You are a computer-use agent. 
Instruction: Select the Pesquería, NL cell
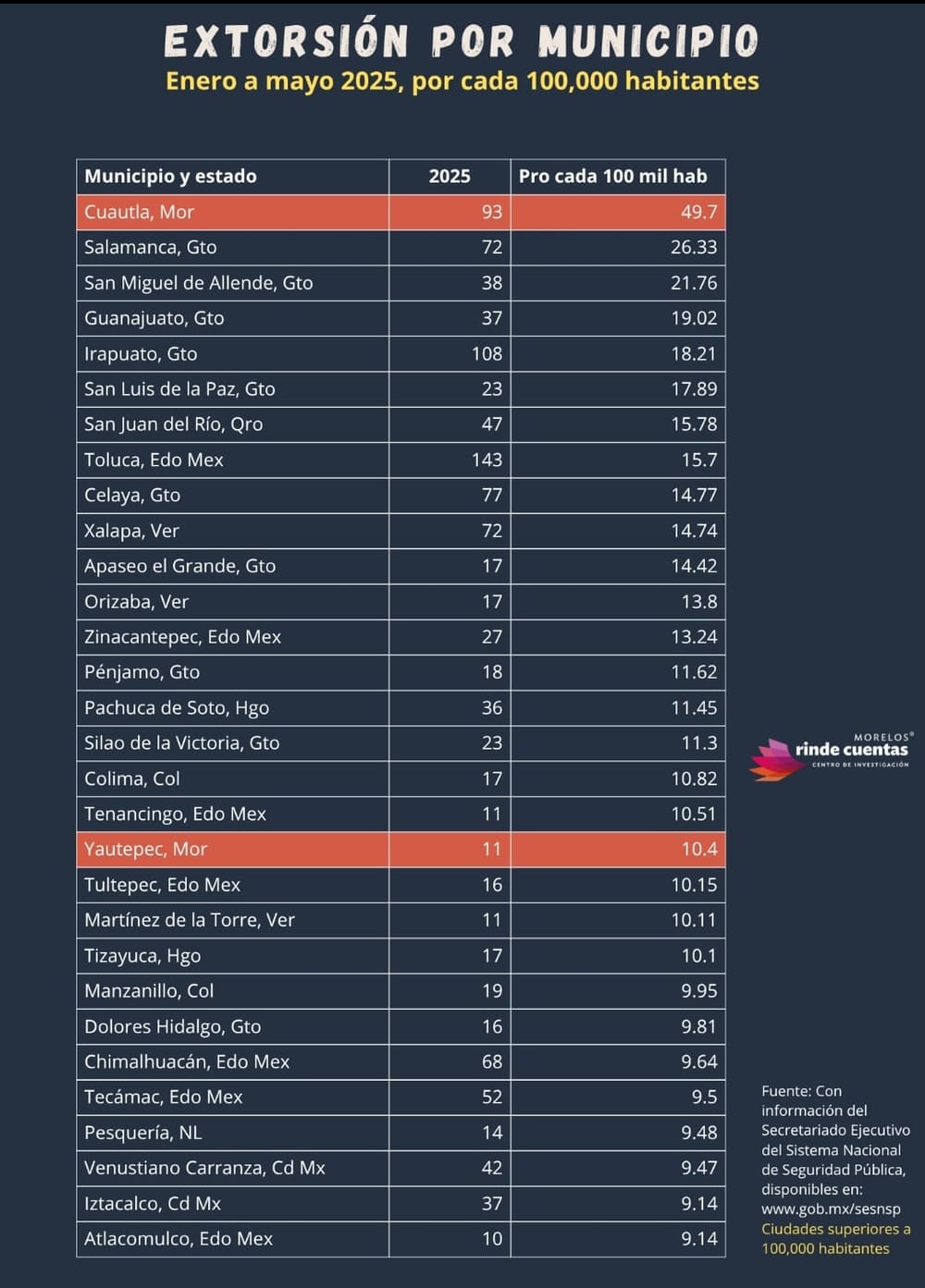click(x=142, y=1133)
